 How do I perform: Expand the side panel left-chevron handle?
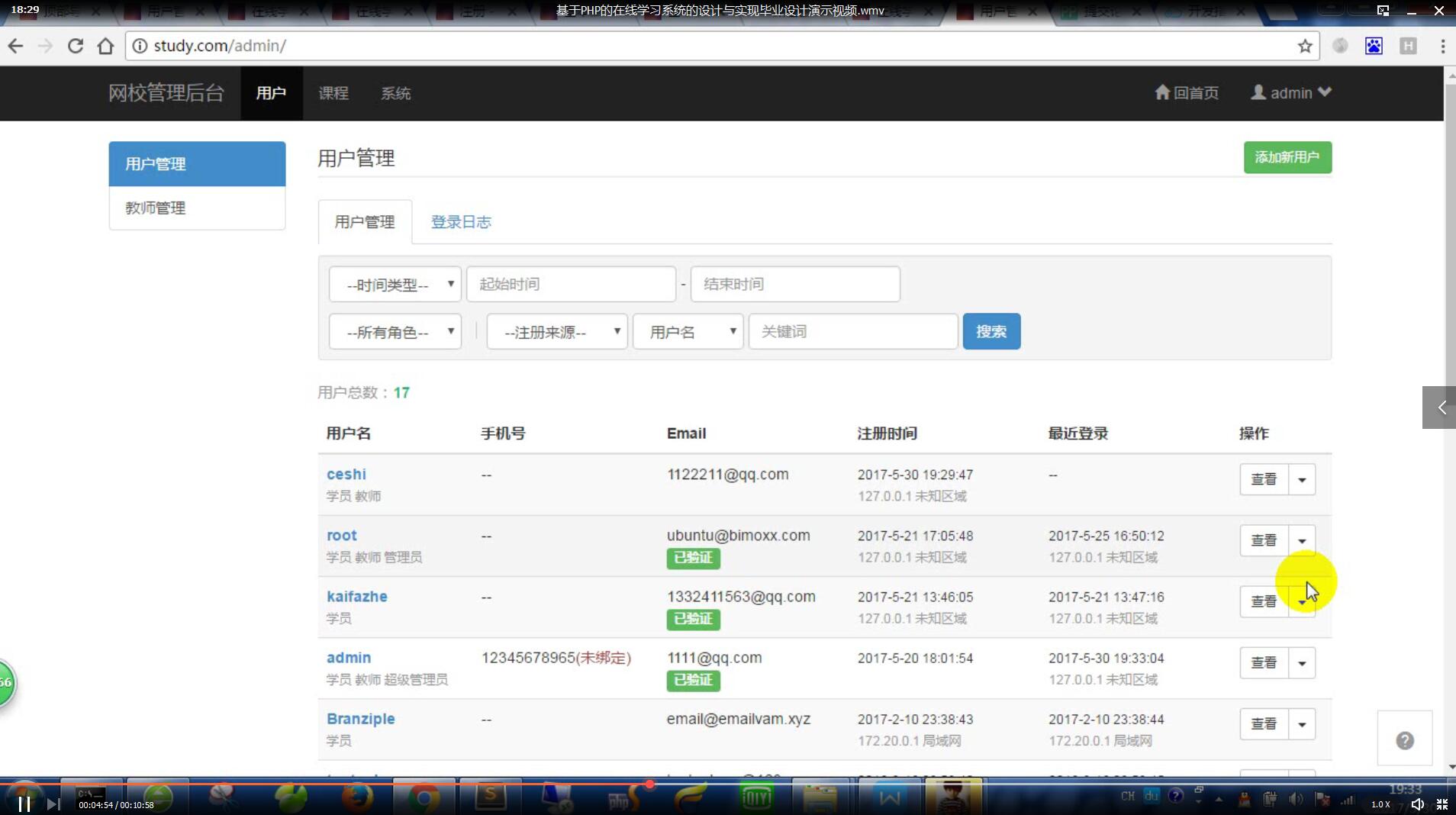1440,407
